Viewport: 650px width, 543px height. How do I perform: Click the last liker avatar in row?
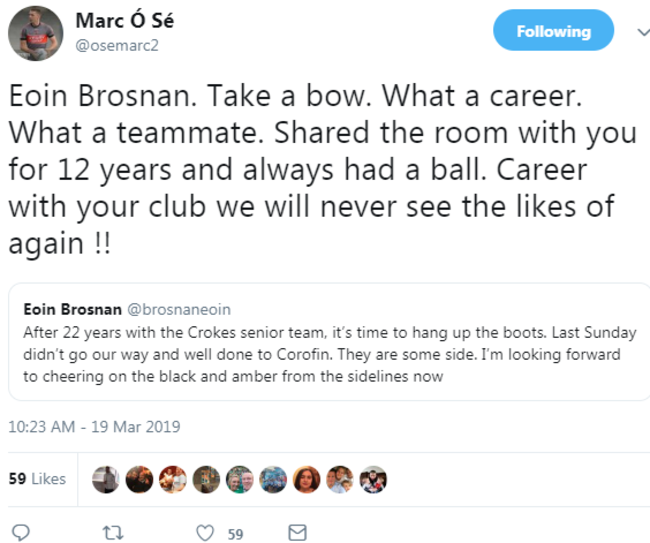point(373,480)
